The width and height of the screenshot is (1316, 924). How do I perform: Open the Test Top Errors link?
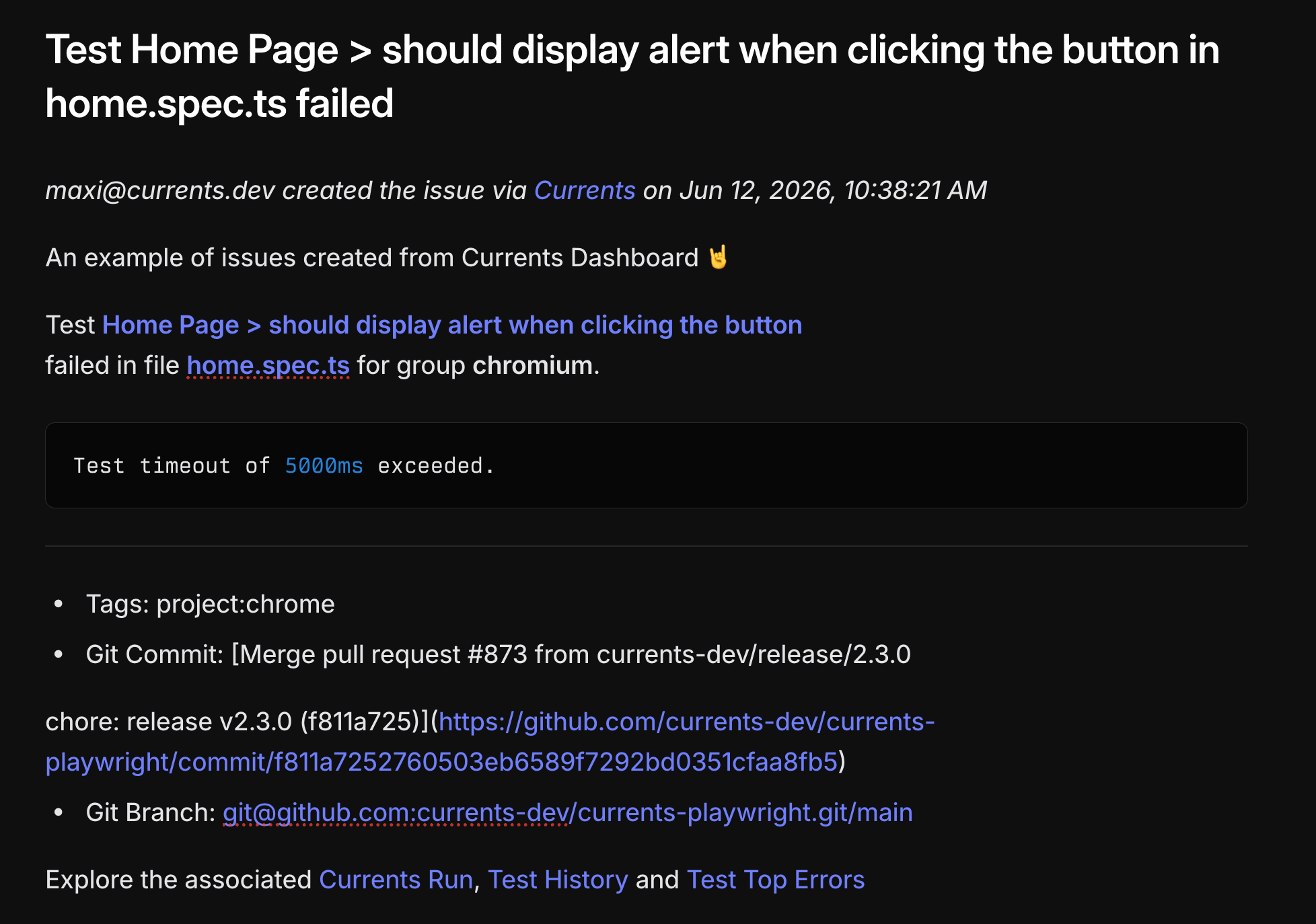775,880
